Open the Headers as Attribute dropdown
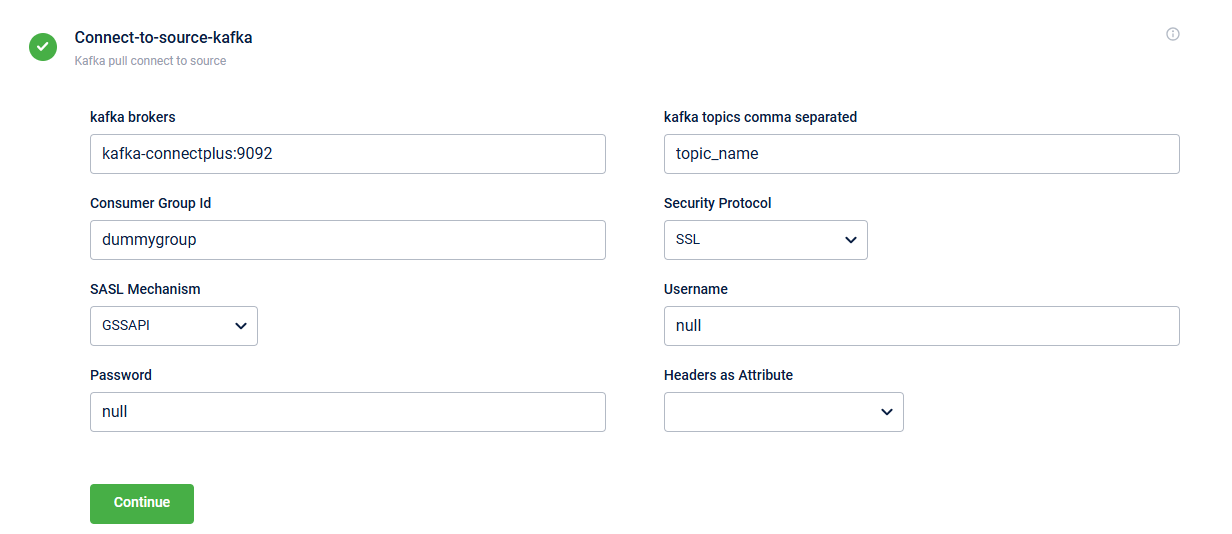This screenshot has width=1232, height=534. [x=783, y=412]
